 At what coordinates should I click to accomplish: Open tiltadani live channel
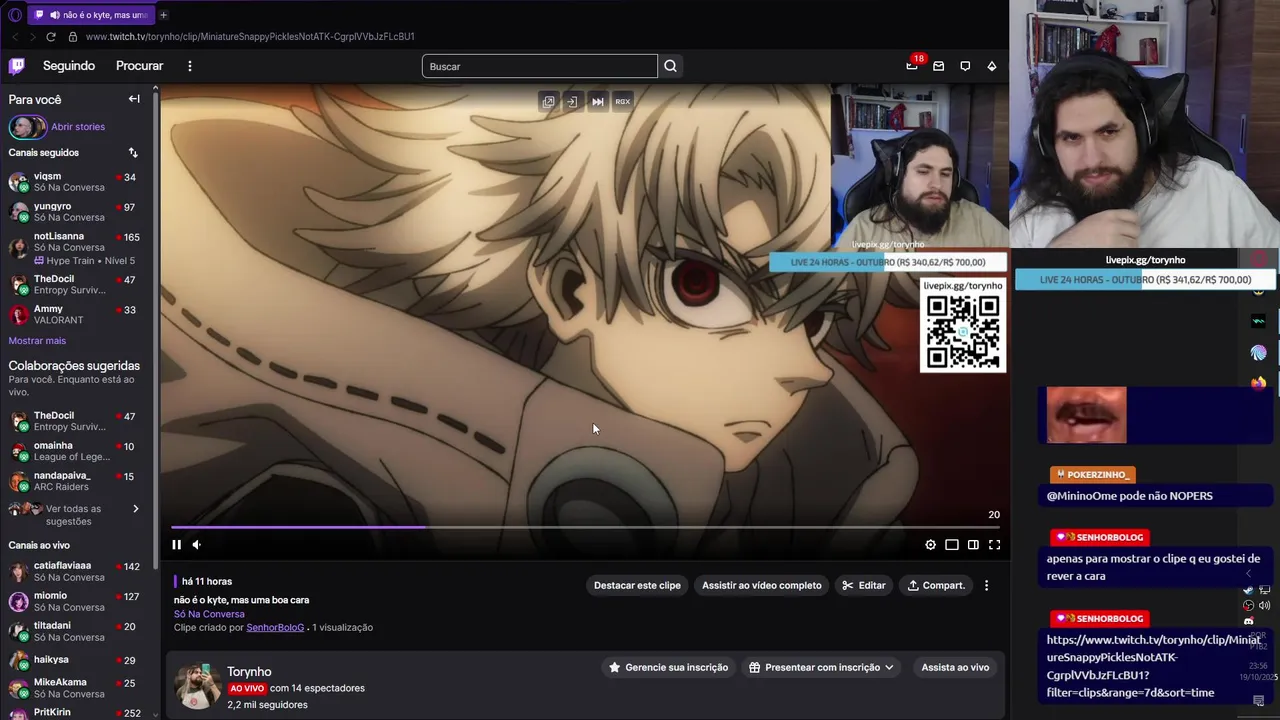point(78,631)
